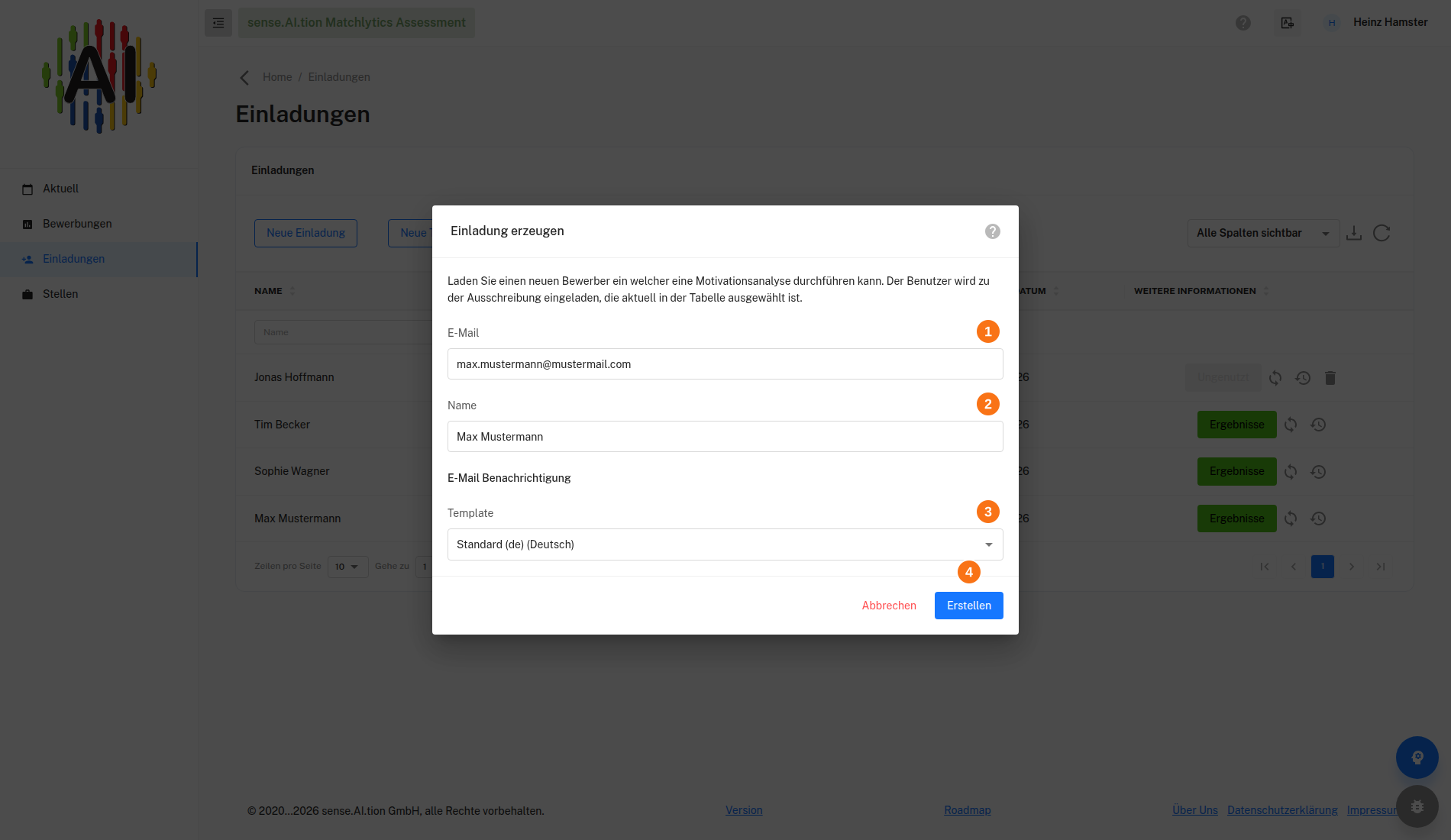1451x840 pixels.
Task: Jump to first page of table
Action: 1265,567
